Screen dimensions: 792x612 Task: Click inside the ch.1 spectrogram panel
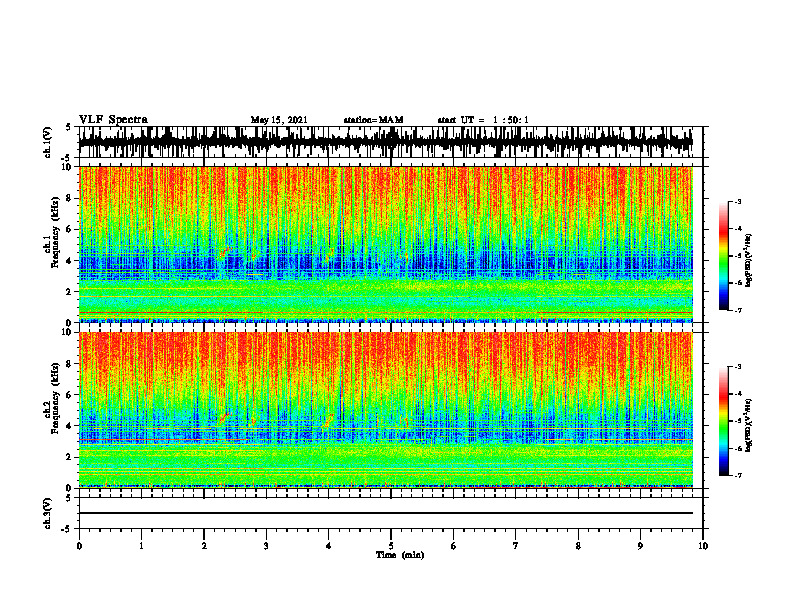(385, 244)
